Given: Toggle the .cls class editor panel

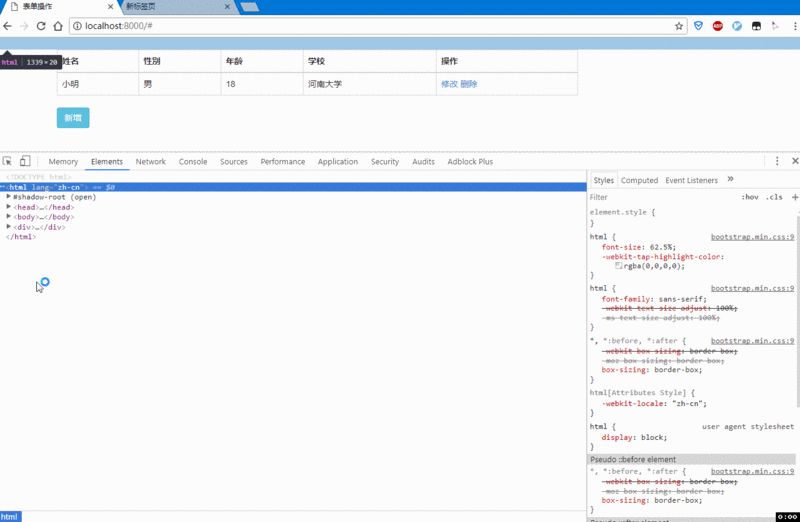Looking at the screenshot, I should click(774, 197).
